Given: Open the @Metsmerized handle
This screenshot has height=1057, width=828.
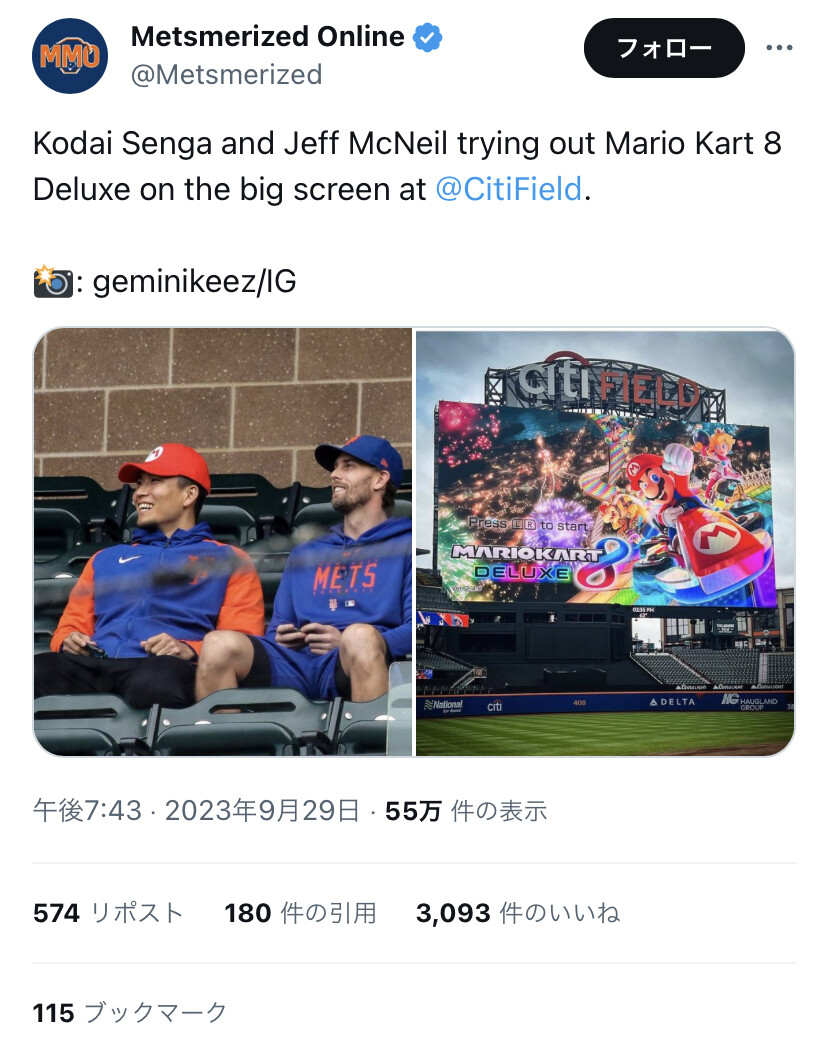Looking at the screenshot, I should (x=227, y=74).
